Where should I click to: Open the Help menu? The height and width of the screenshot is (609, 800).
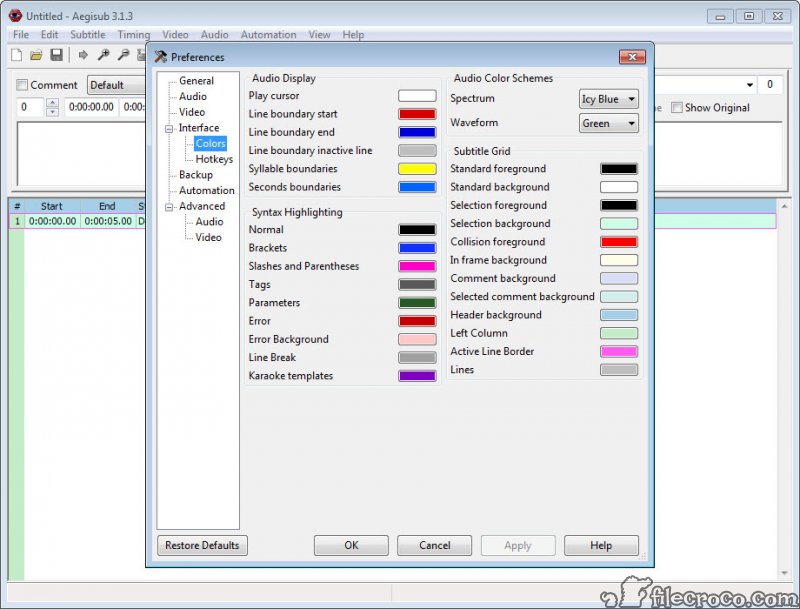click(x=353, y=35)
